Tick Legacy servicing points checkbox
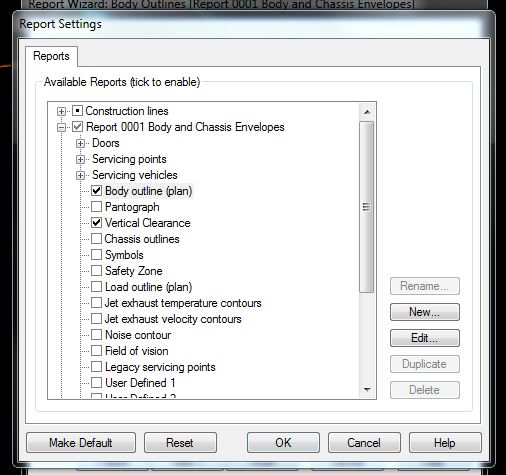This screenshot has height=475, width=506. (x=96, y=367)
